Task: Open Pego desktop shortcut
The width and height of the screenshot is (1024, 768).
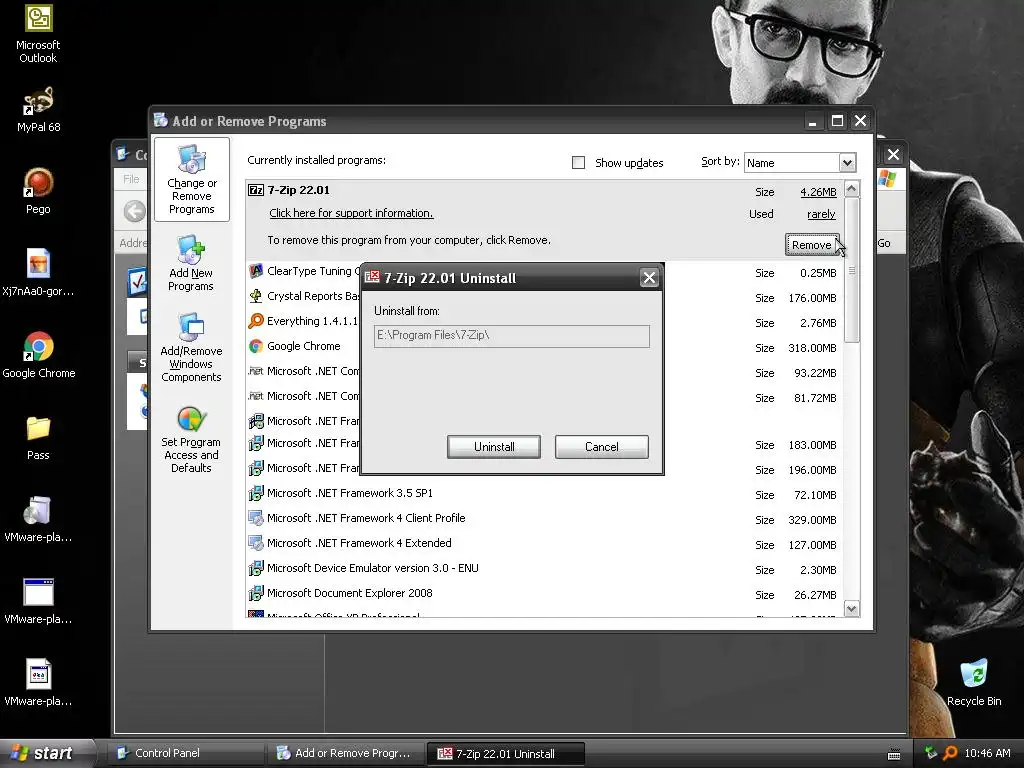Action: (x=38, y=191)
